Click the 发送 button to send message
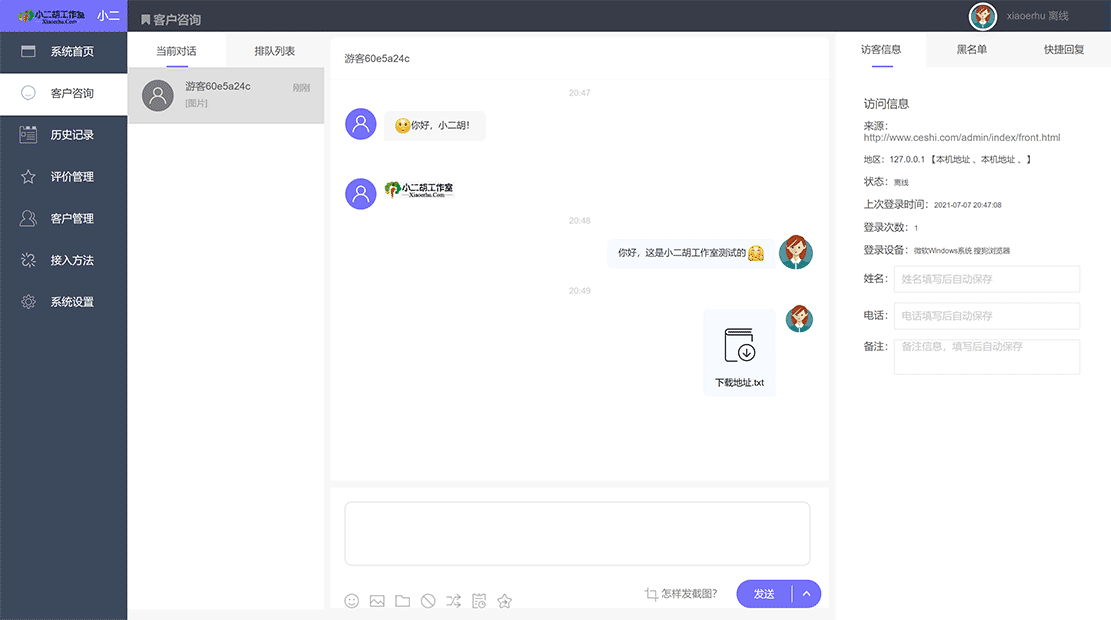This screenshot has width=1111, height=620. click(x=764, y=593)
